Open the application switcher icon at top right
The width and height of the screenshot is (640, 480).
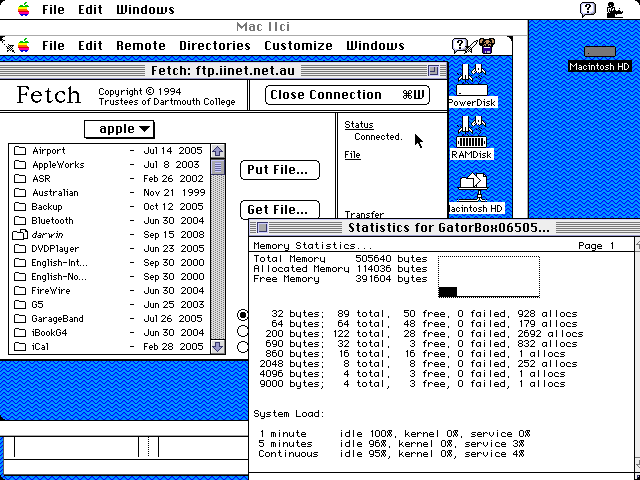[x=615, y=9]
